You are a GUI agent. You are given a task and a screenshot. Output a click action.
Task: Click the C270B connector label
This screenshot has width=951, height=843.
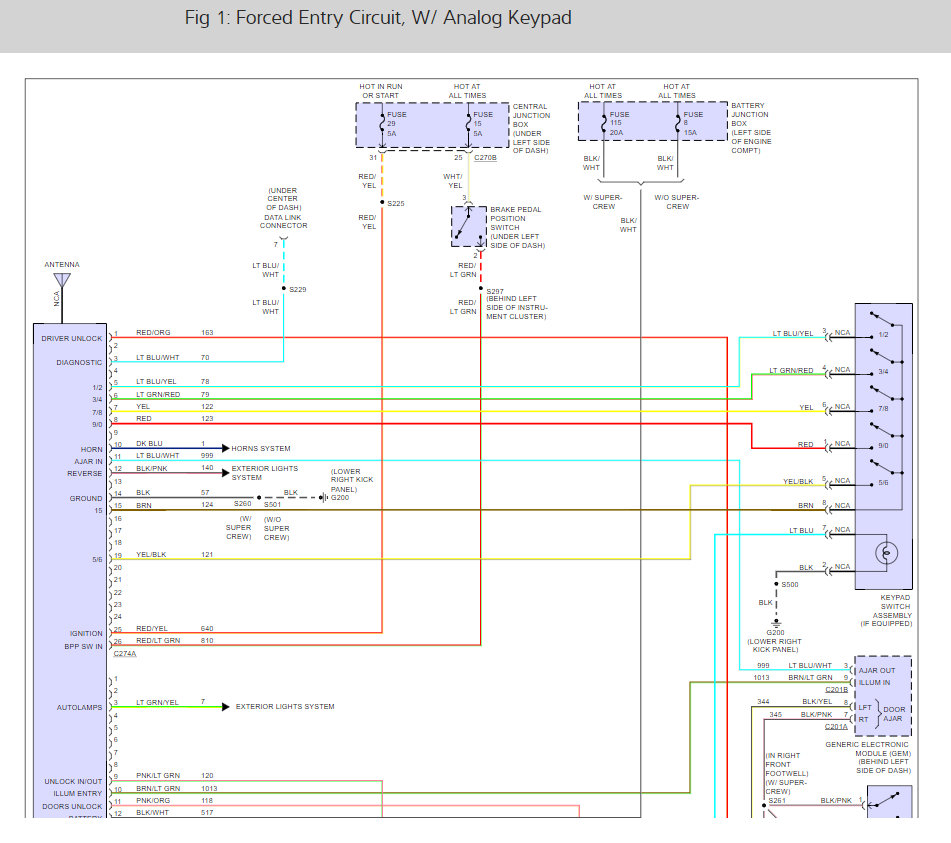pos(485,157)
